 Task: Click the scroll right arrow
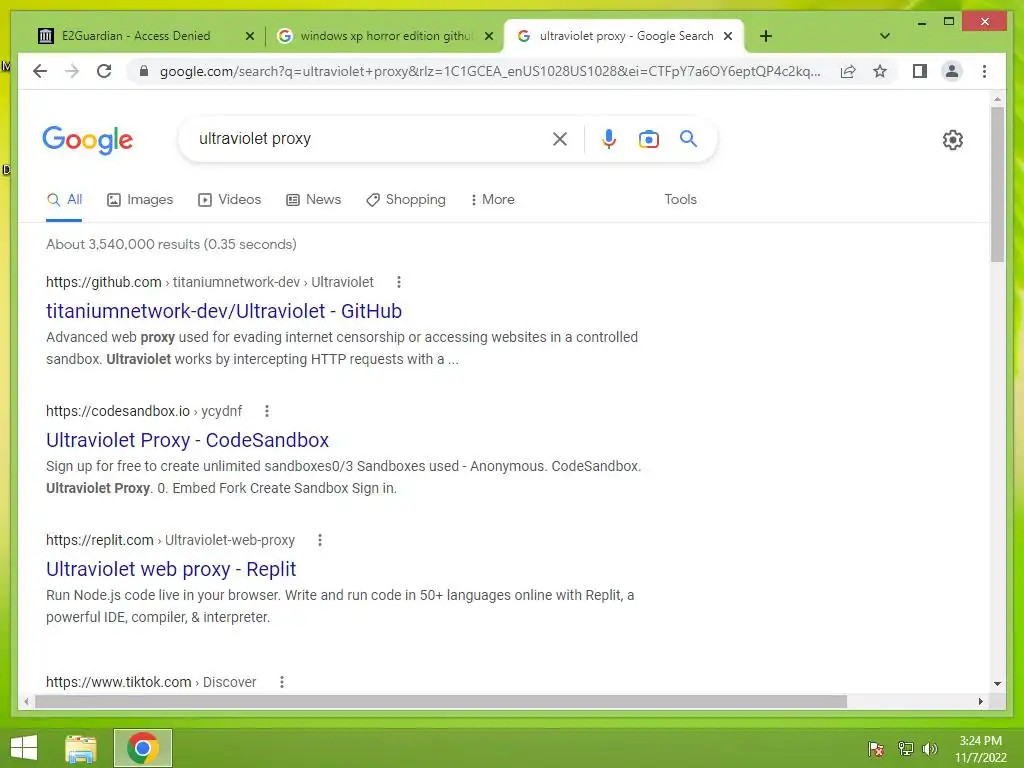click(x=980, y=701)
